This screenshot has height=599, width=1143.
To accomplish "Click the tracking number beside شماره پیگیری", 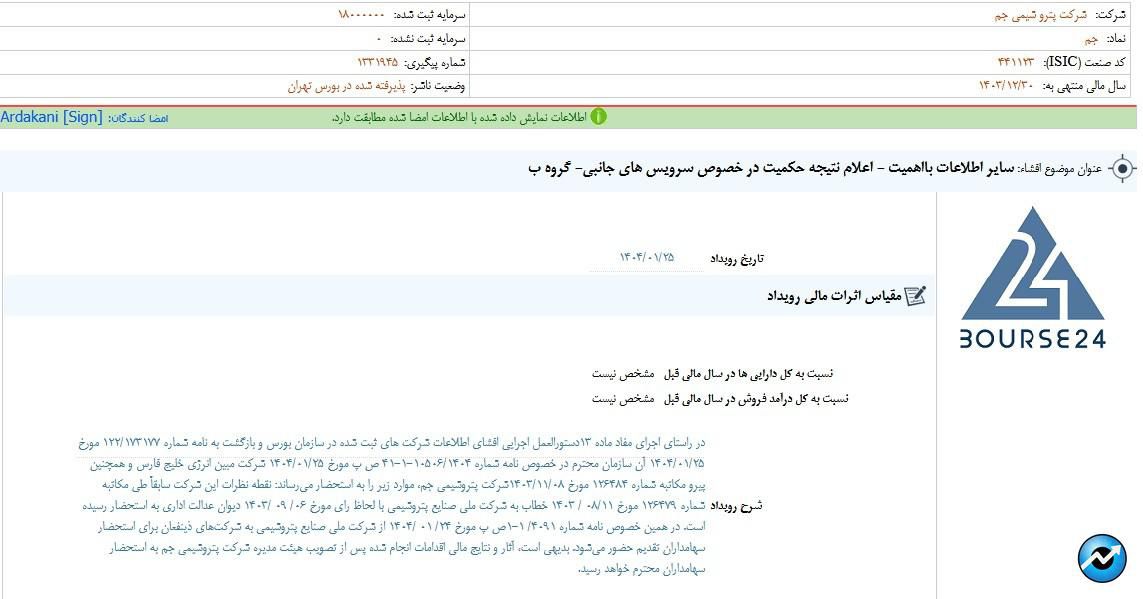I will click(378, 62).
